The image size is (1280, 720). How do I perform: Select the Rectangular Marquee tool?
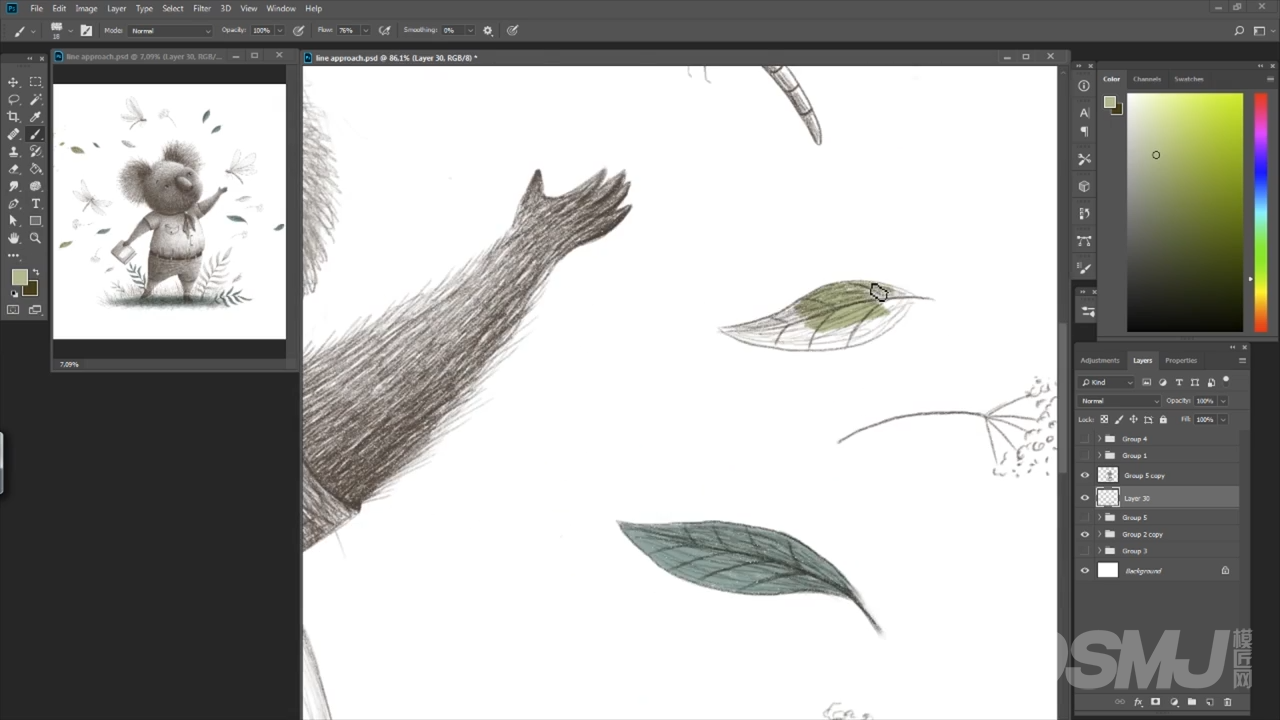pos(35,82)
